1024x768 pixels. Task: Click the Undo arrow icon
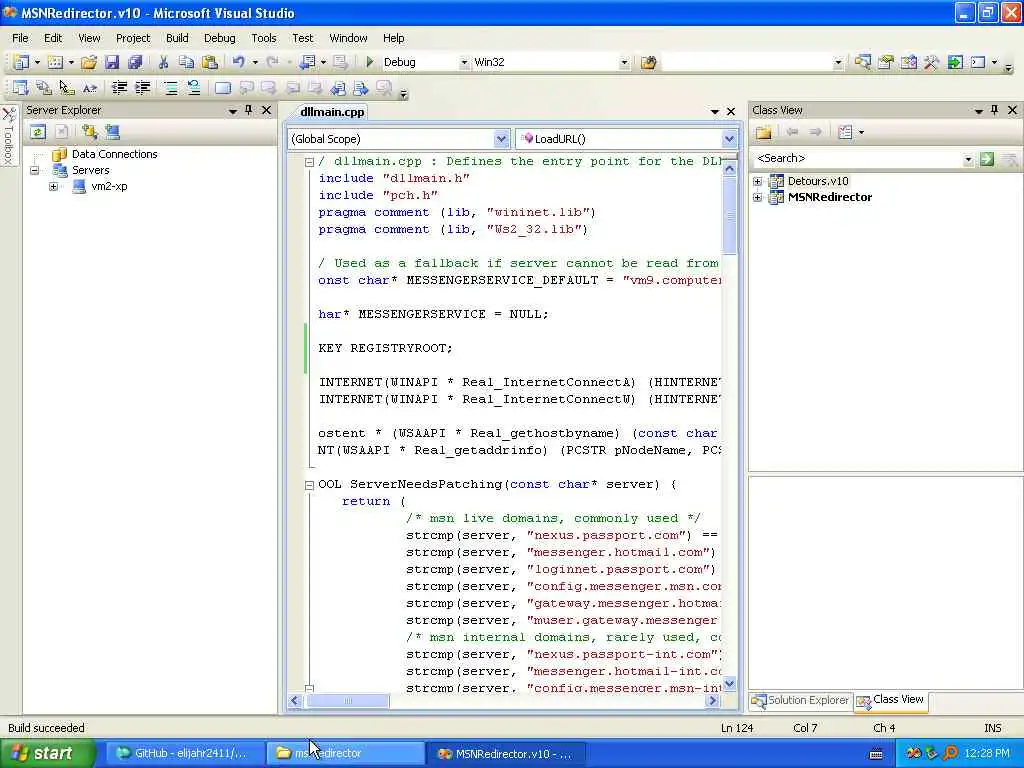point(238,62)
